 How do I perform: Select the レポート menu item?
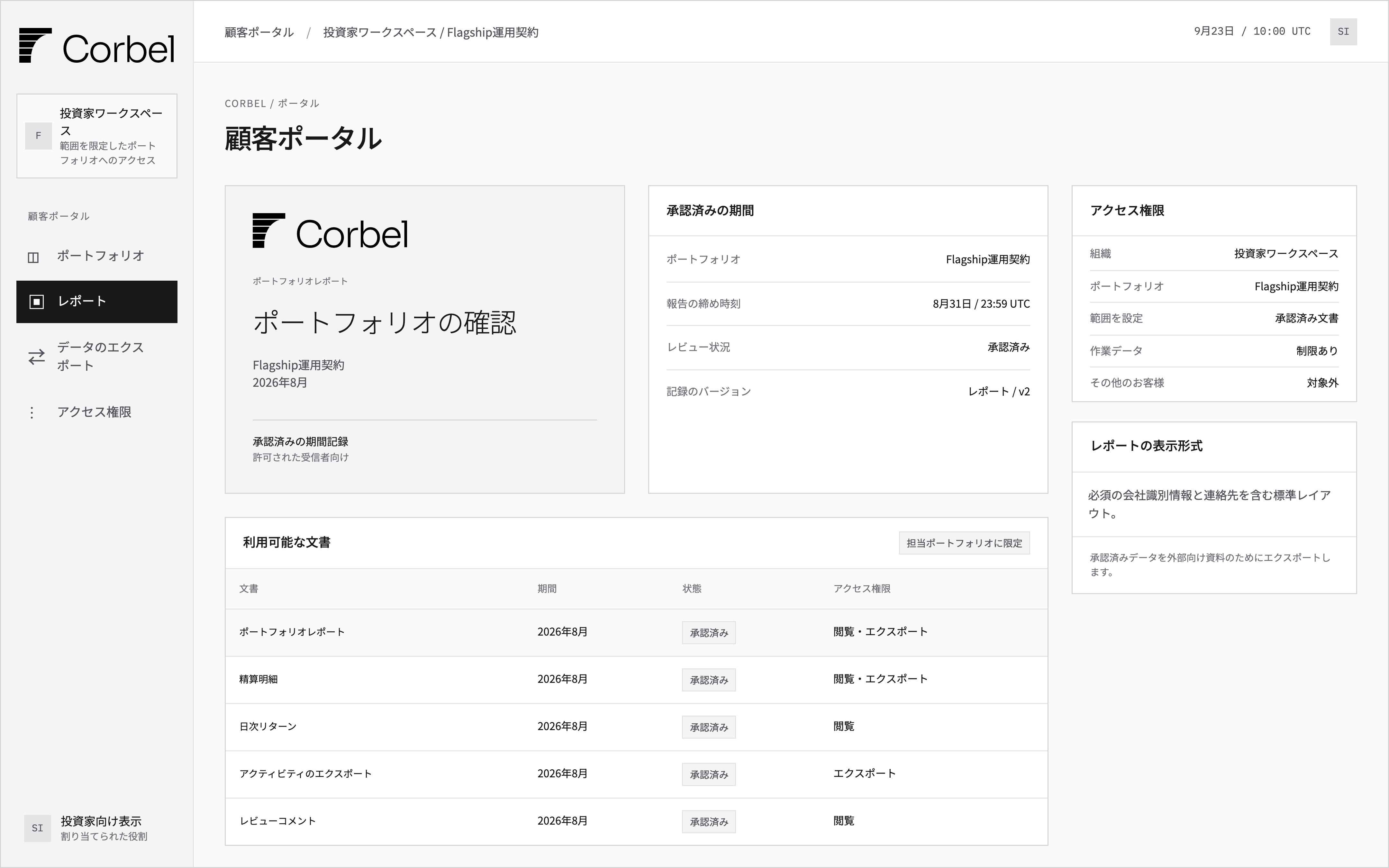[96, 302]
